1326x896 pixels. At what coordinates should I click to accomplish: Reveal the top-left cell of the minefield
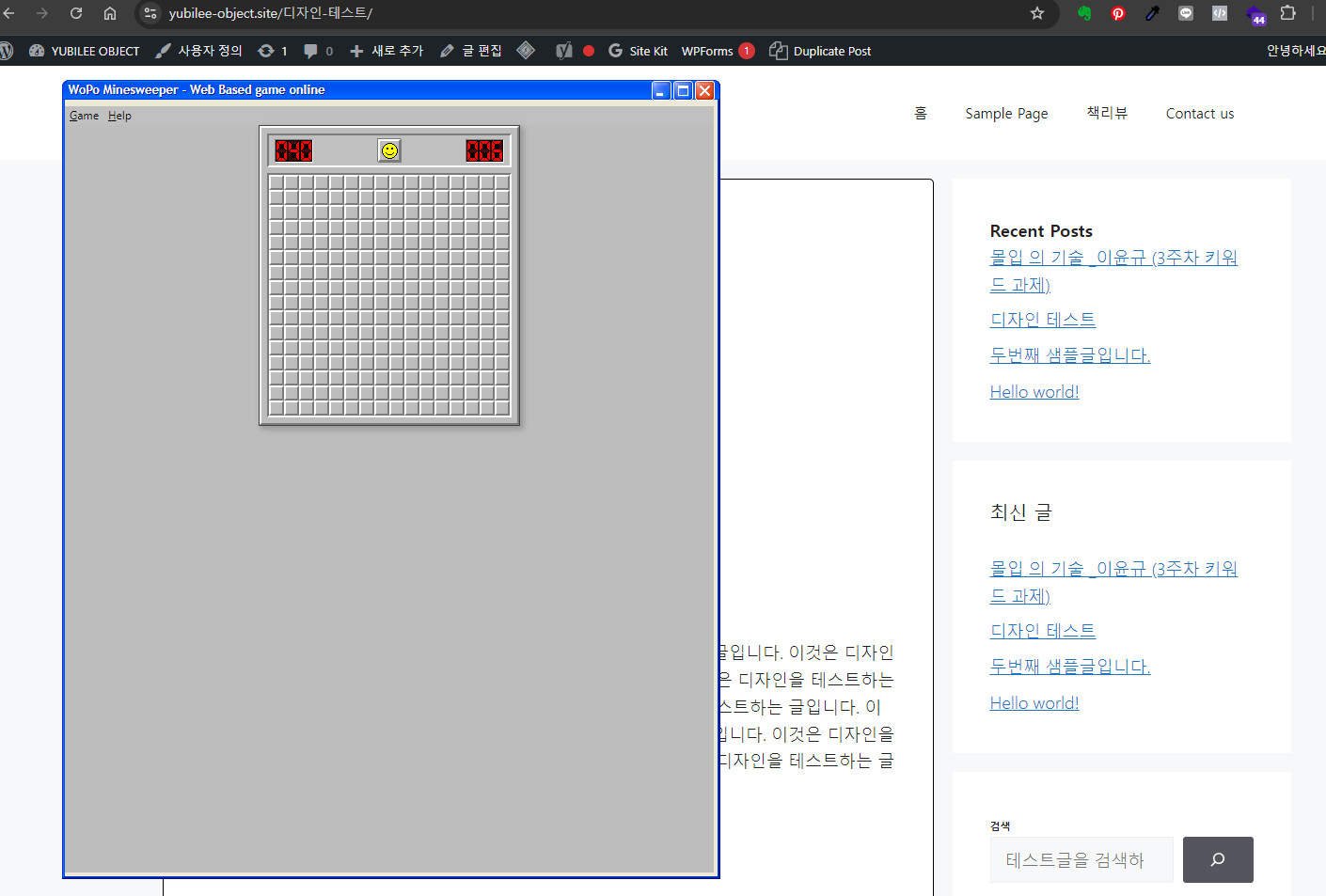pos(276,183)
